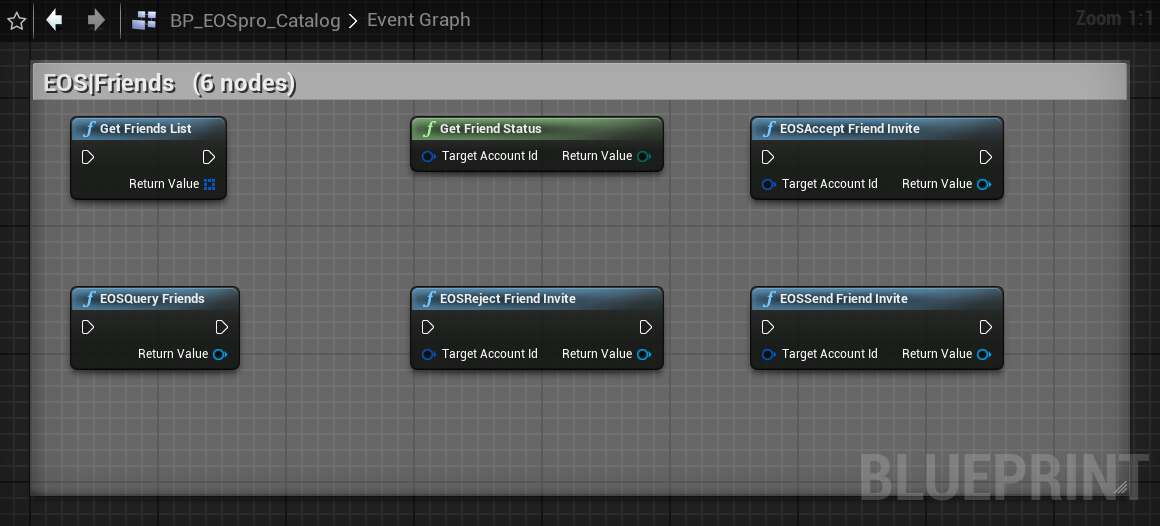Click EOSQuery Friends input exec pin
Viewport: 1160px width, 526px height.
pos(88,327)
